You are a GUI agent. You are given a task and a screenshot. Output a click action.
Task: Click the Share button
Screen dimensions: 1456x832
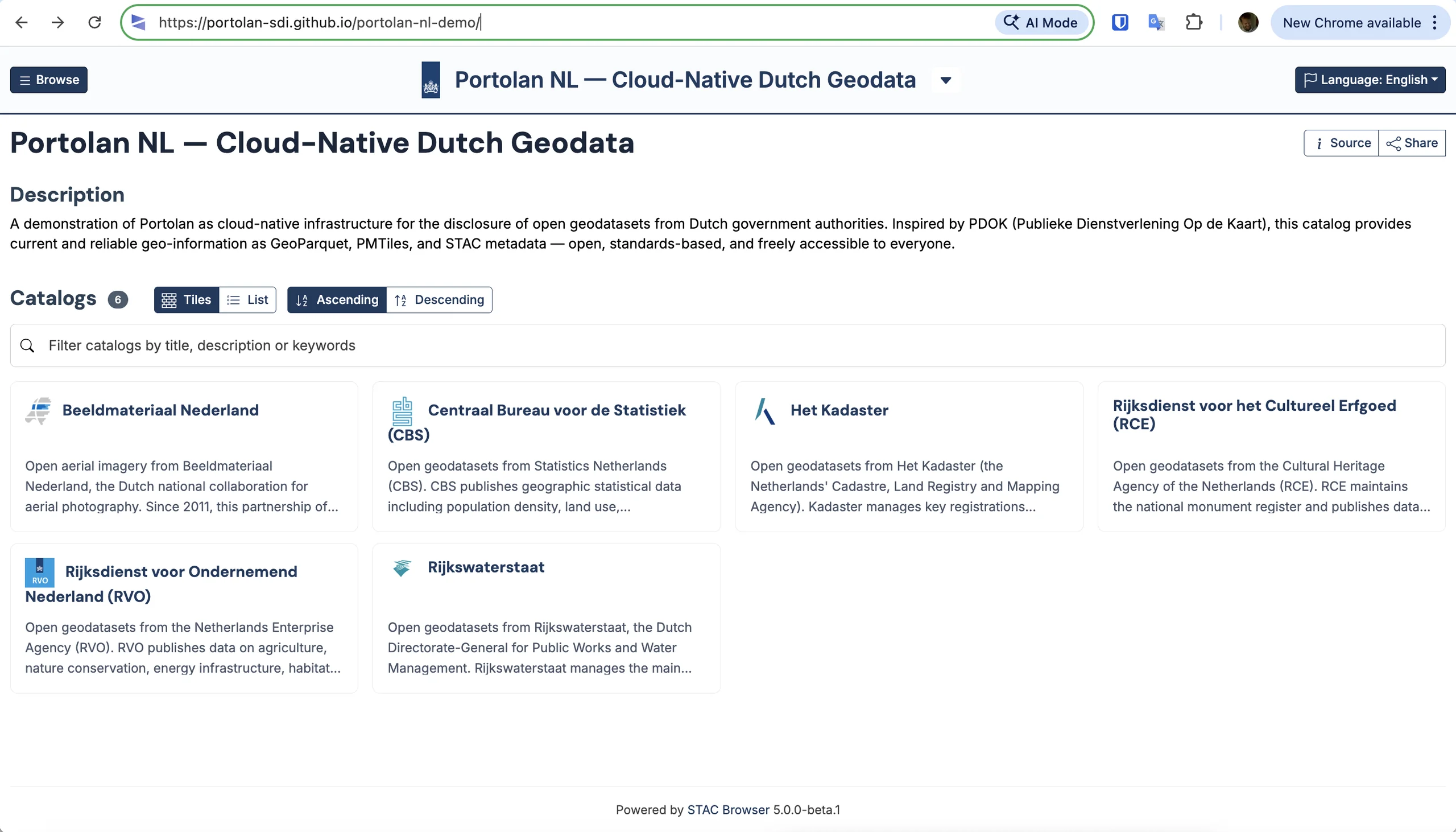point(1412,143)
